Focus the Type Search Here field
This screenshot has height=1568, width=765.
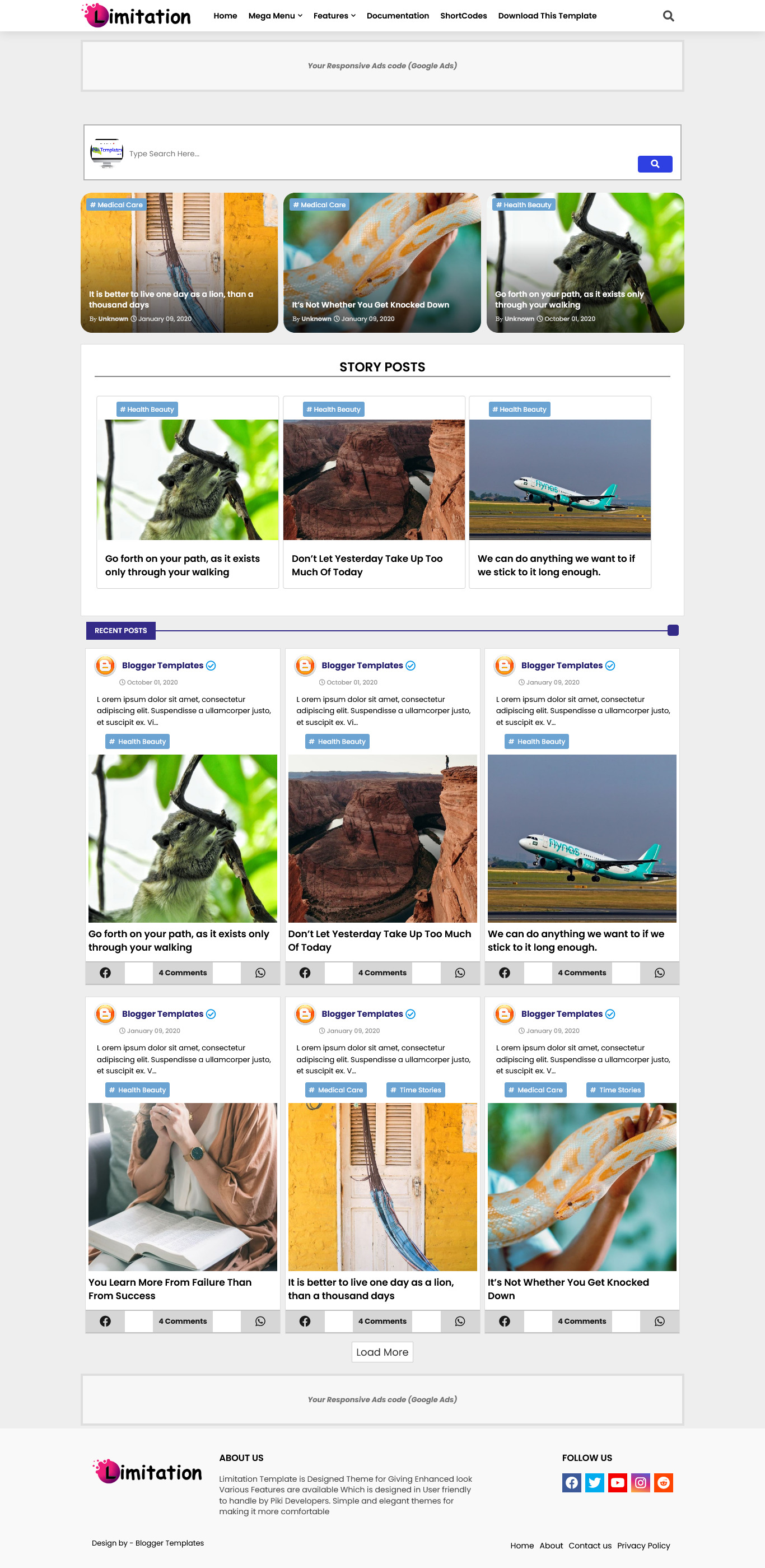(x=377, y=154)
